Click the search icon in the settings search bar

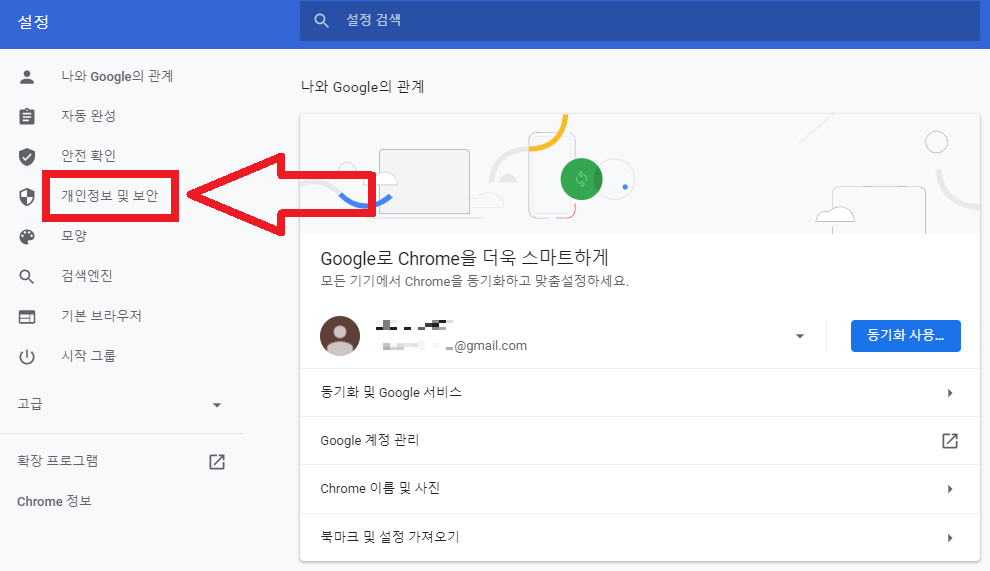(x=321, y=20)
